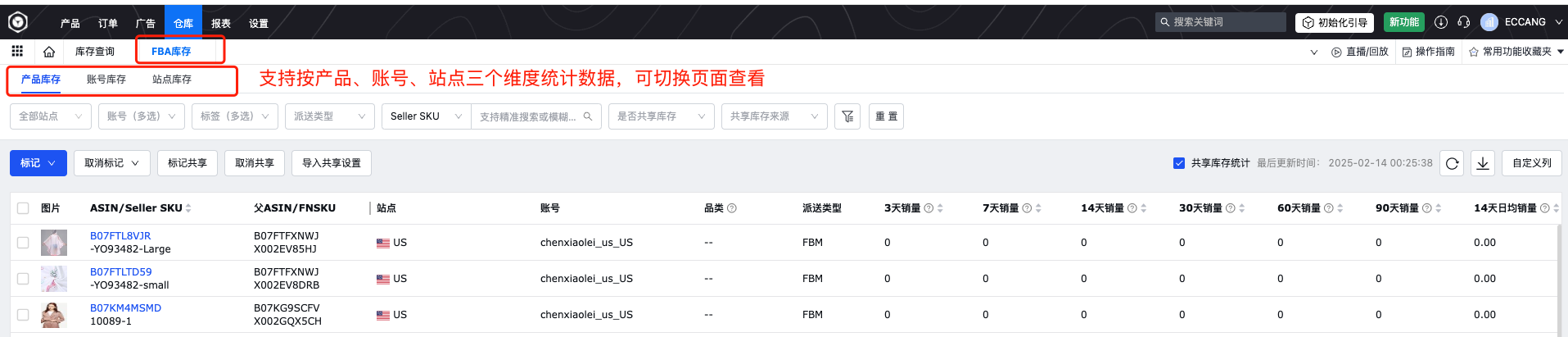Open ASIN link B07KM4MSMD
Image resolution: width=1568 pixels, height=337 pixels.
click(x=125, y=308)
